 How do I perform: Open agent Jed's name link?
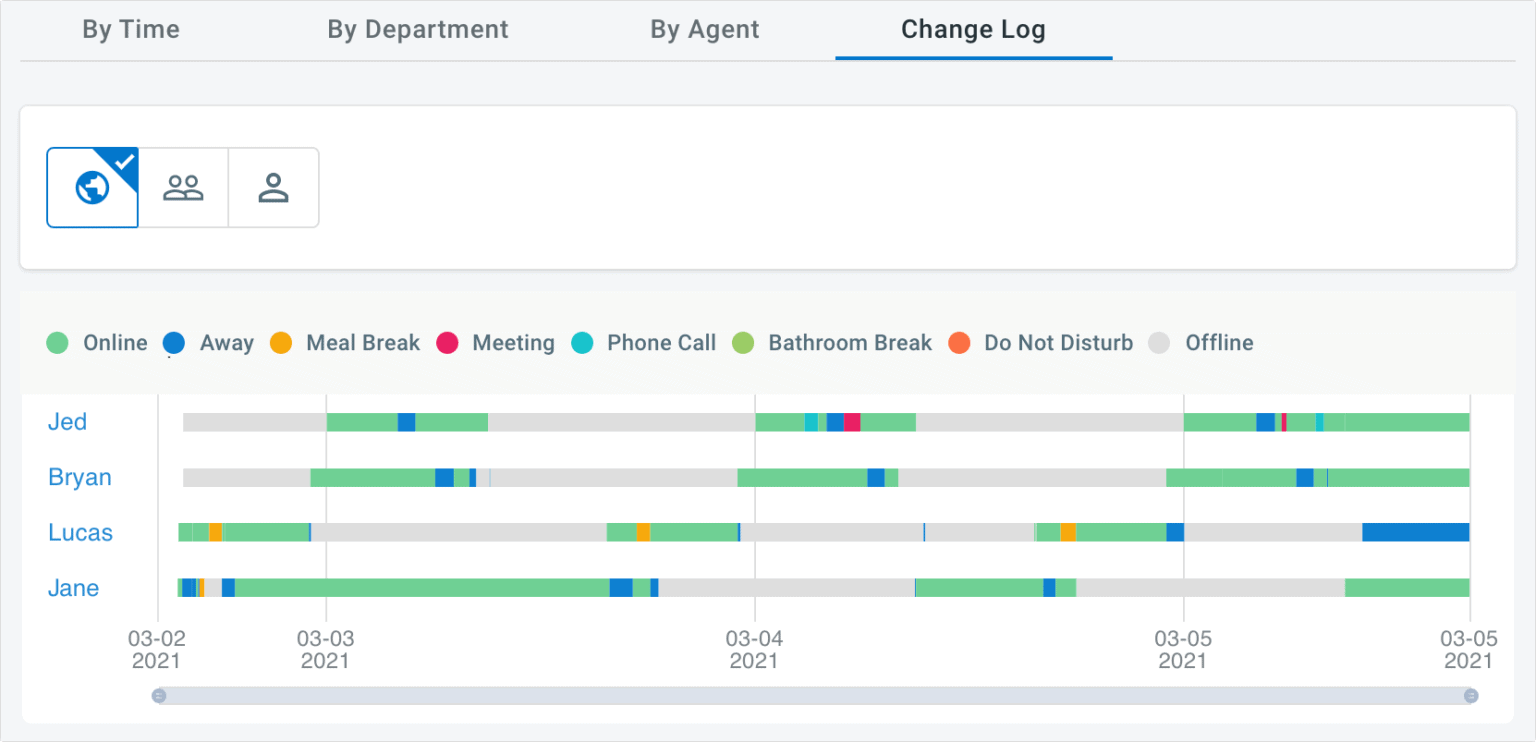(x=67, y=422)
